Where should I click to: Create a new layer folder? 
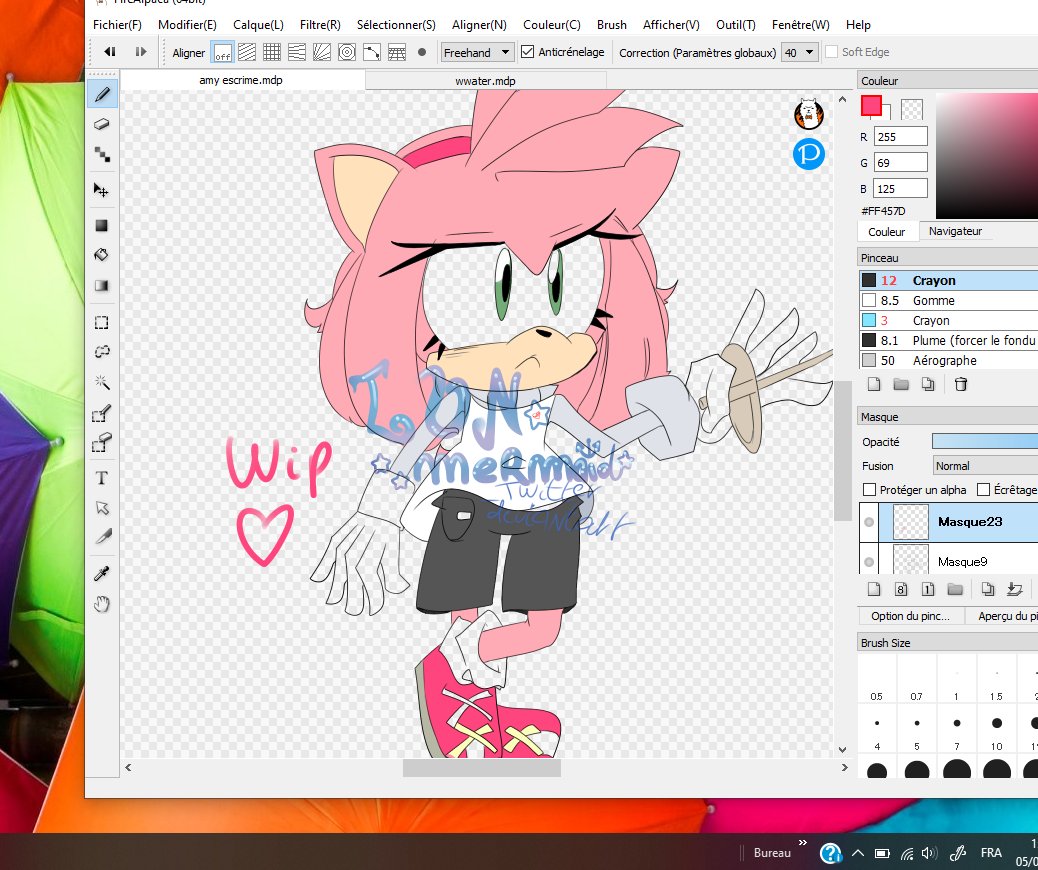[x=955, y=589]
